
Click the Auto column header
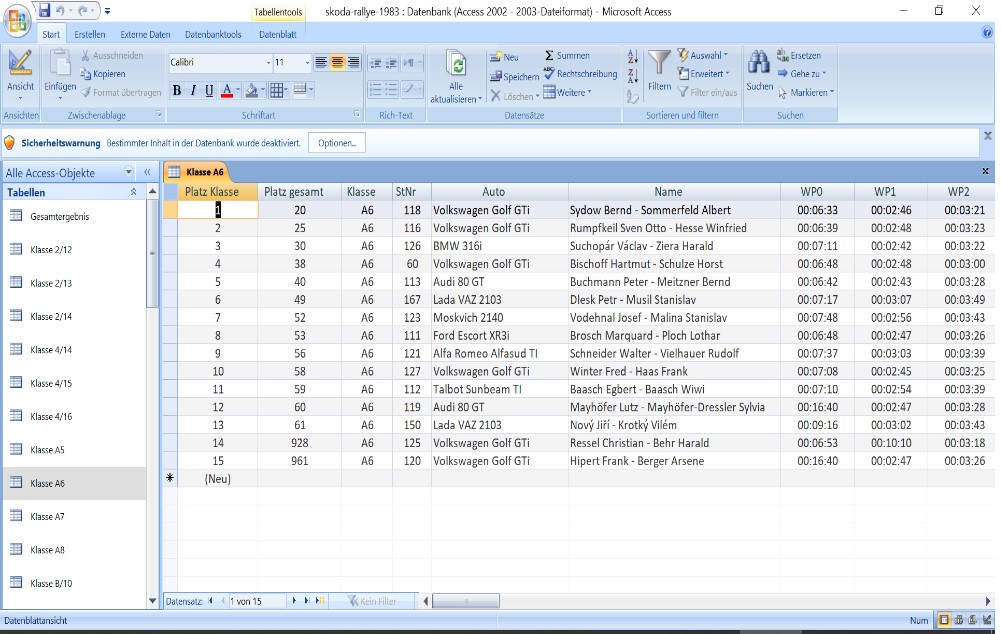click(x=500, y=192)
